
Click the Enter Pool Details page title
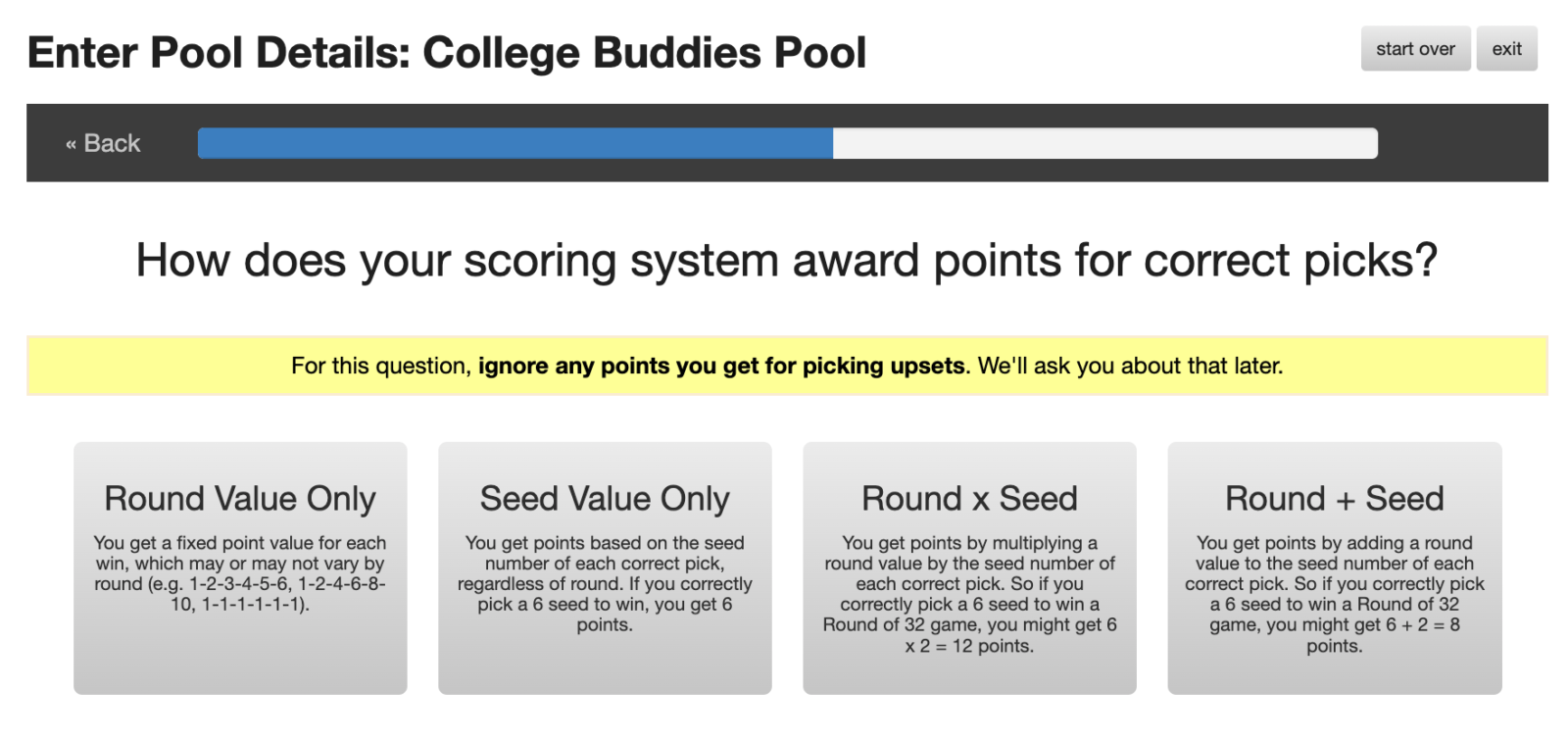tap(447, 53)
